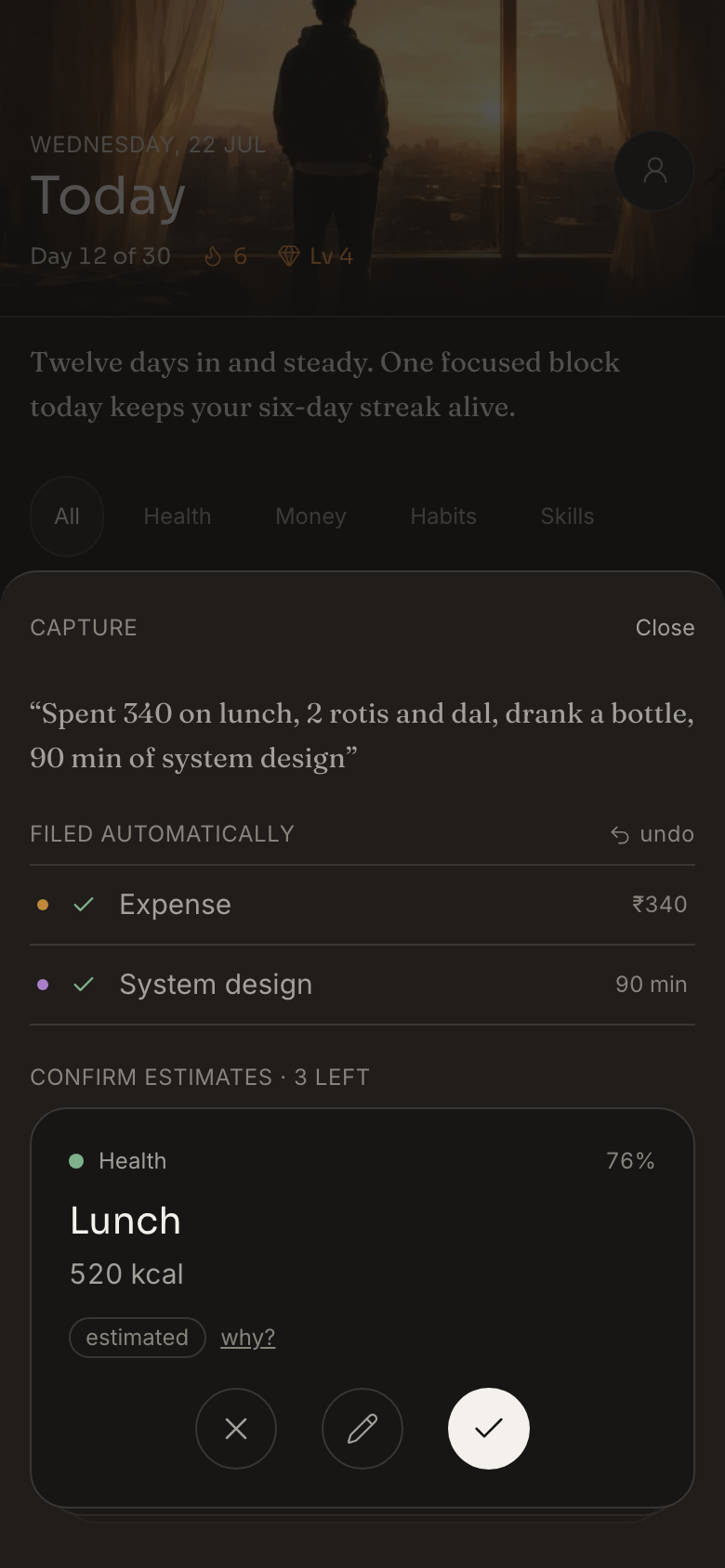This screenshot has height=1568, width=725.
Task: Confirm Lunch estimate with checkmark button
Action: tap(489, 1429)
